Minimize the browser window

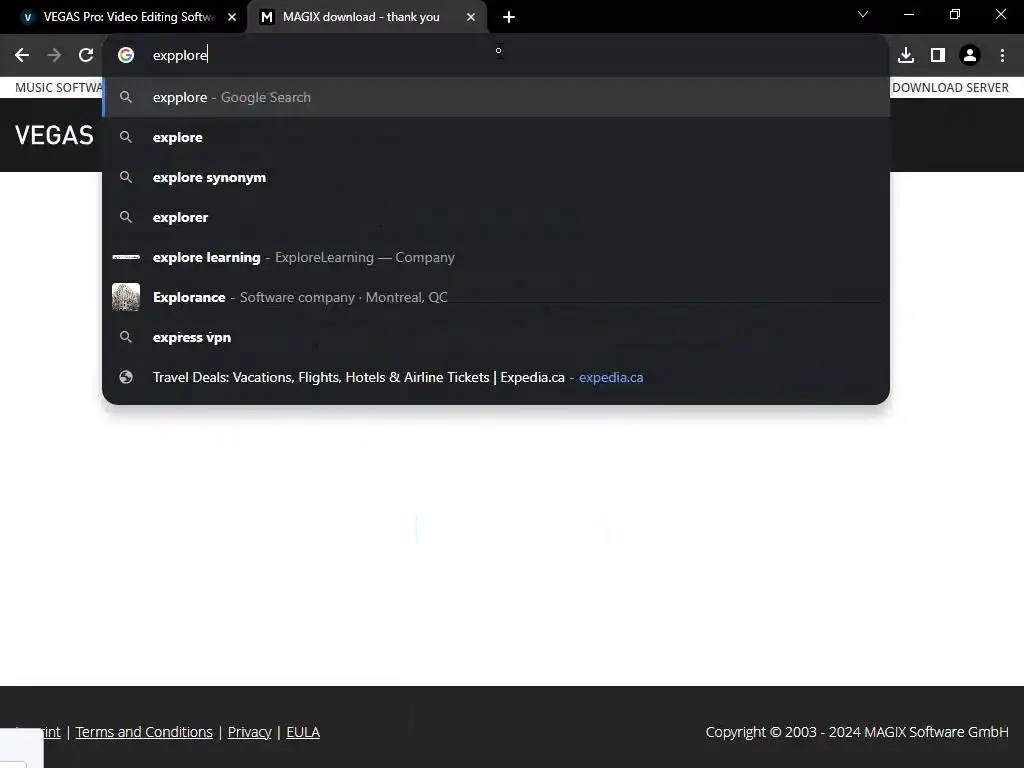point(908,14)
